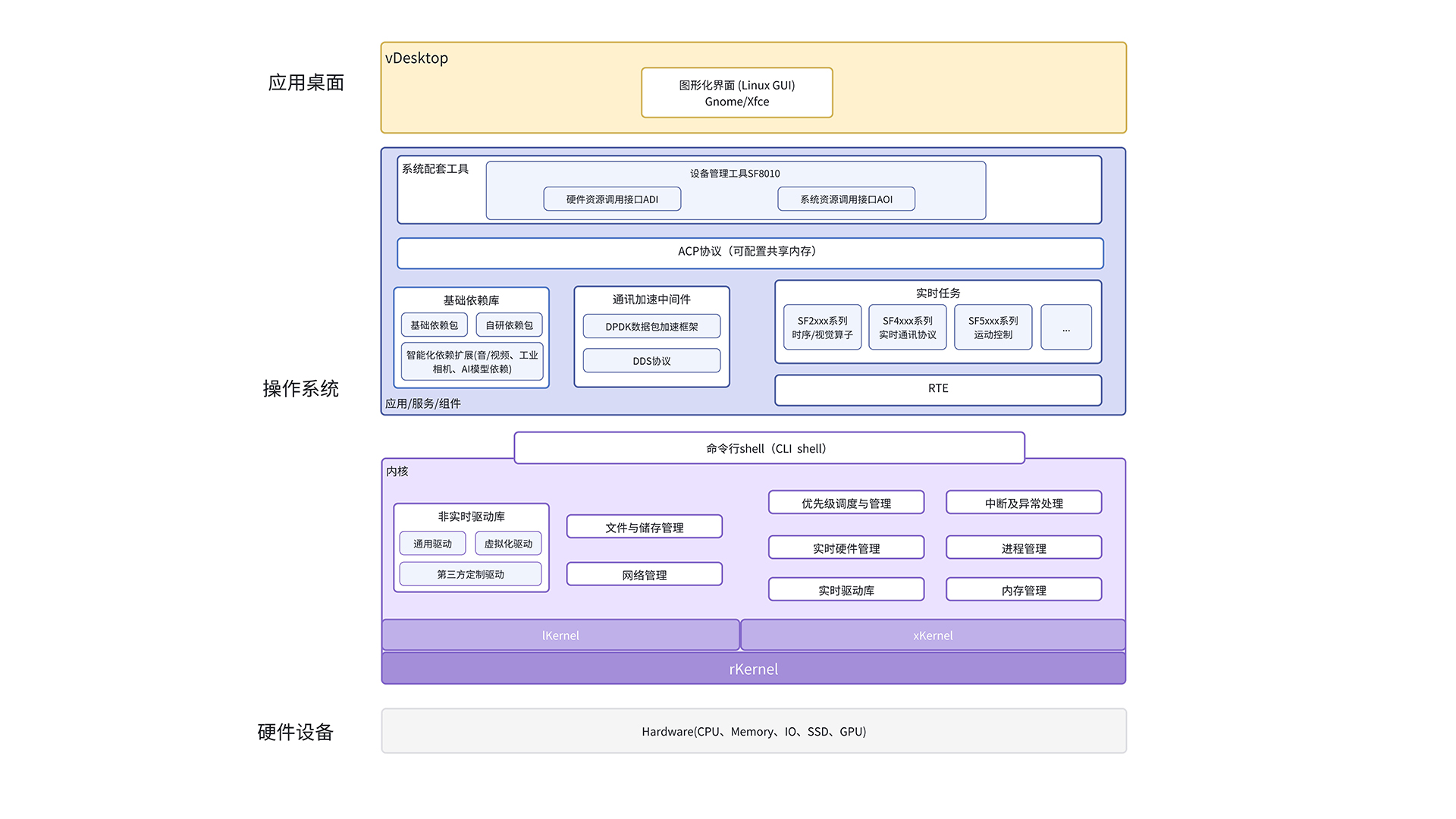Image resolution: width=1456 pixels, height=819 pixels.
Task: Click the rKernel bar
Action: coord(753,669)
